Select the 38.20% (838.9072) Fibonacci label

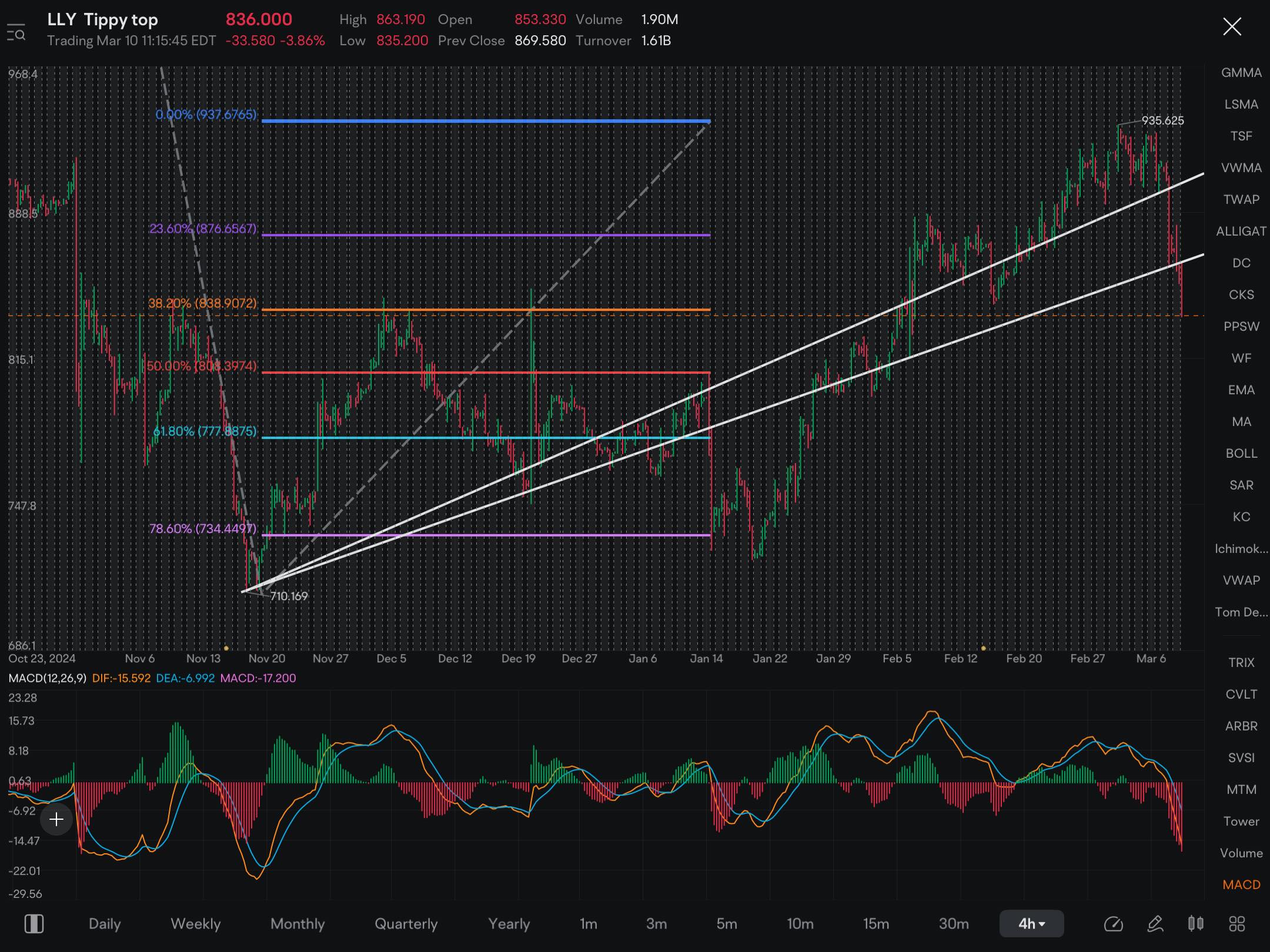click(x=202, y=303)
